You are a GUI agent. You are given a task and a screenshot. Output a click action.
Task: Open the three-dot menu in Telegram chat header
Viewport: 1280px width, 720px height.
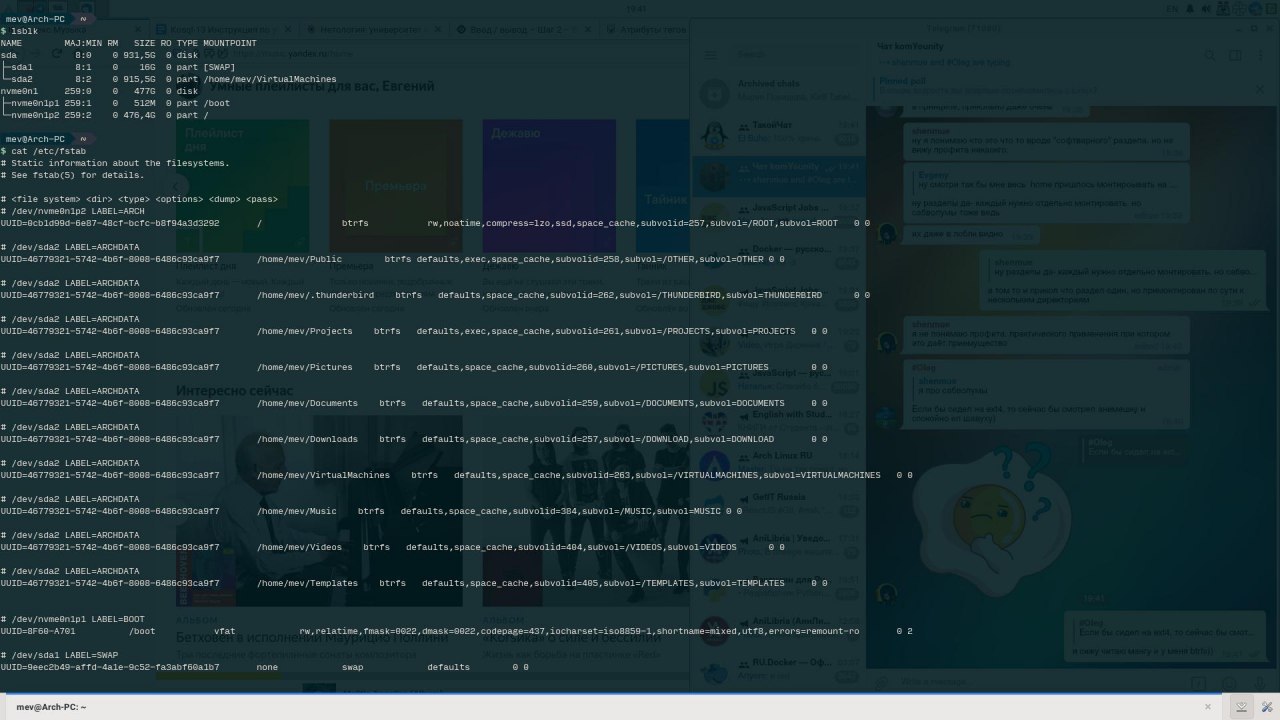click(x=1261, y=56)
